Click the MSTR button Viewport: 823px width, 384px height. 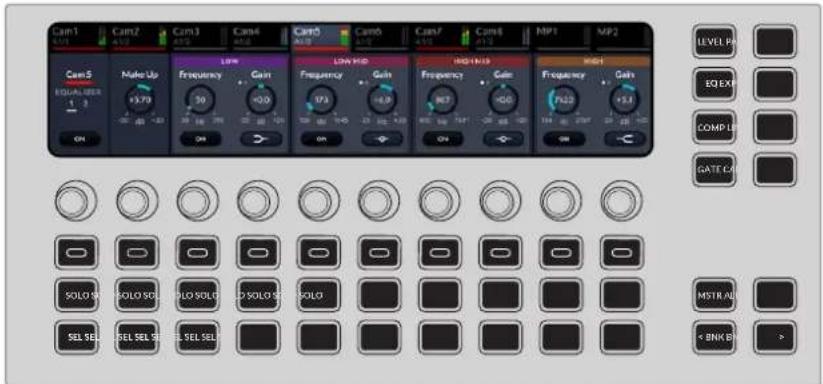click(x=714, y=295)
